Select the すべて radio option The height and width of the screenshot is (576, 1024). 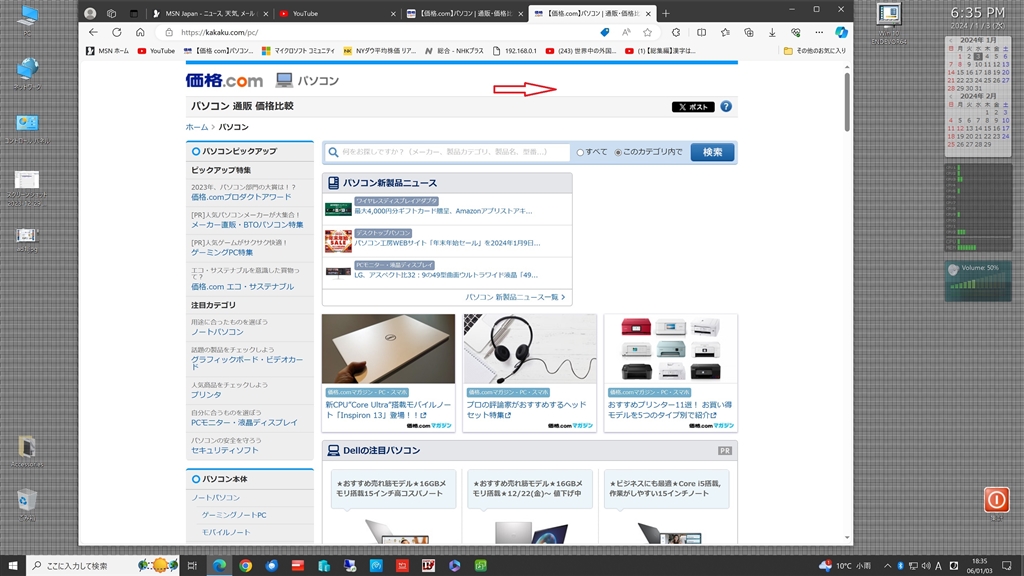pos(580,152)
